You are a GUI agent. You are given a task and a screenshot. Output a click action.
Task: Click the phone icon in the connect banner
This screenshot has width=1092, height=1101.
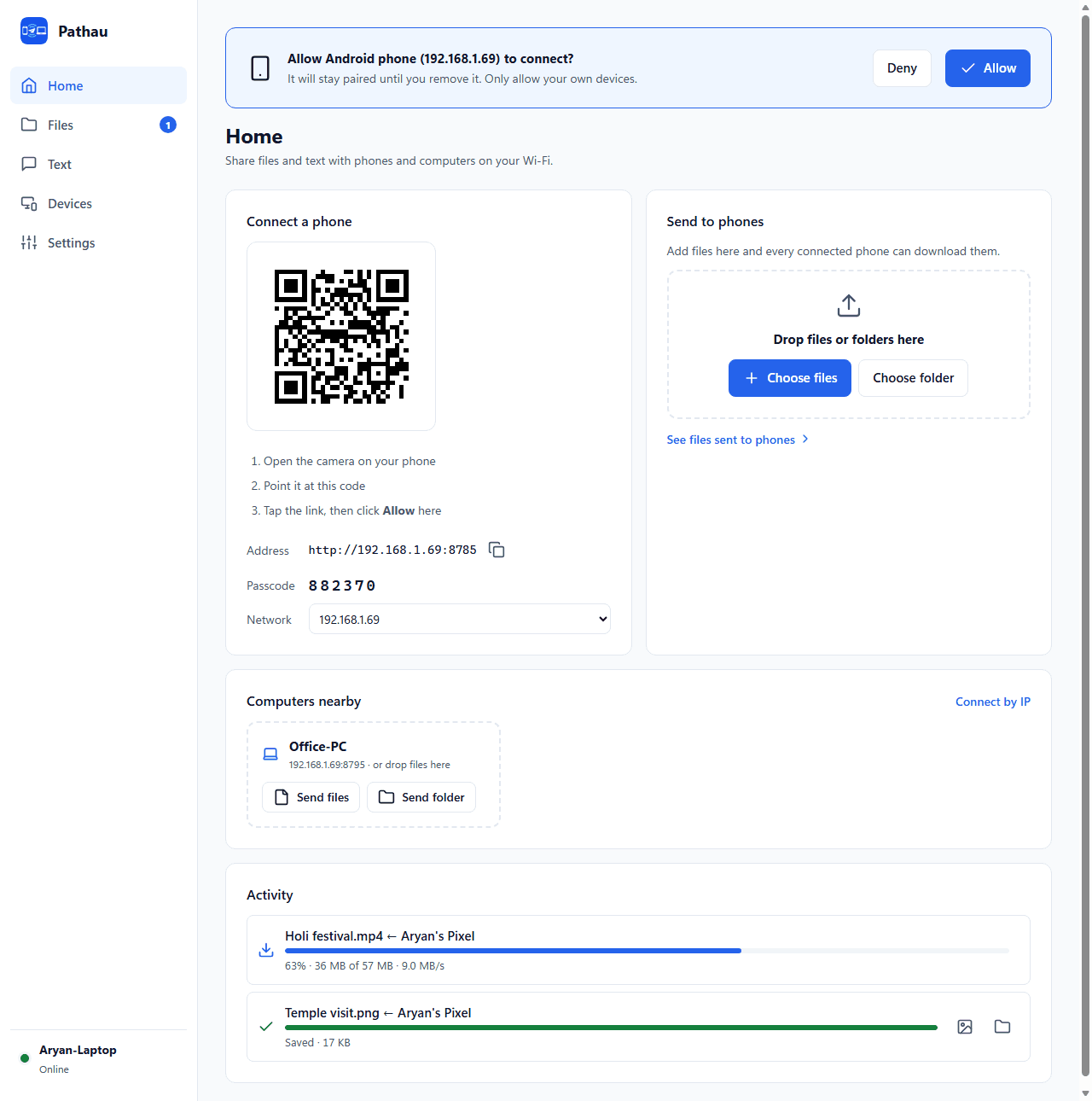tap(260, 68)
